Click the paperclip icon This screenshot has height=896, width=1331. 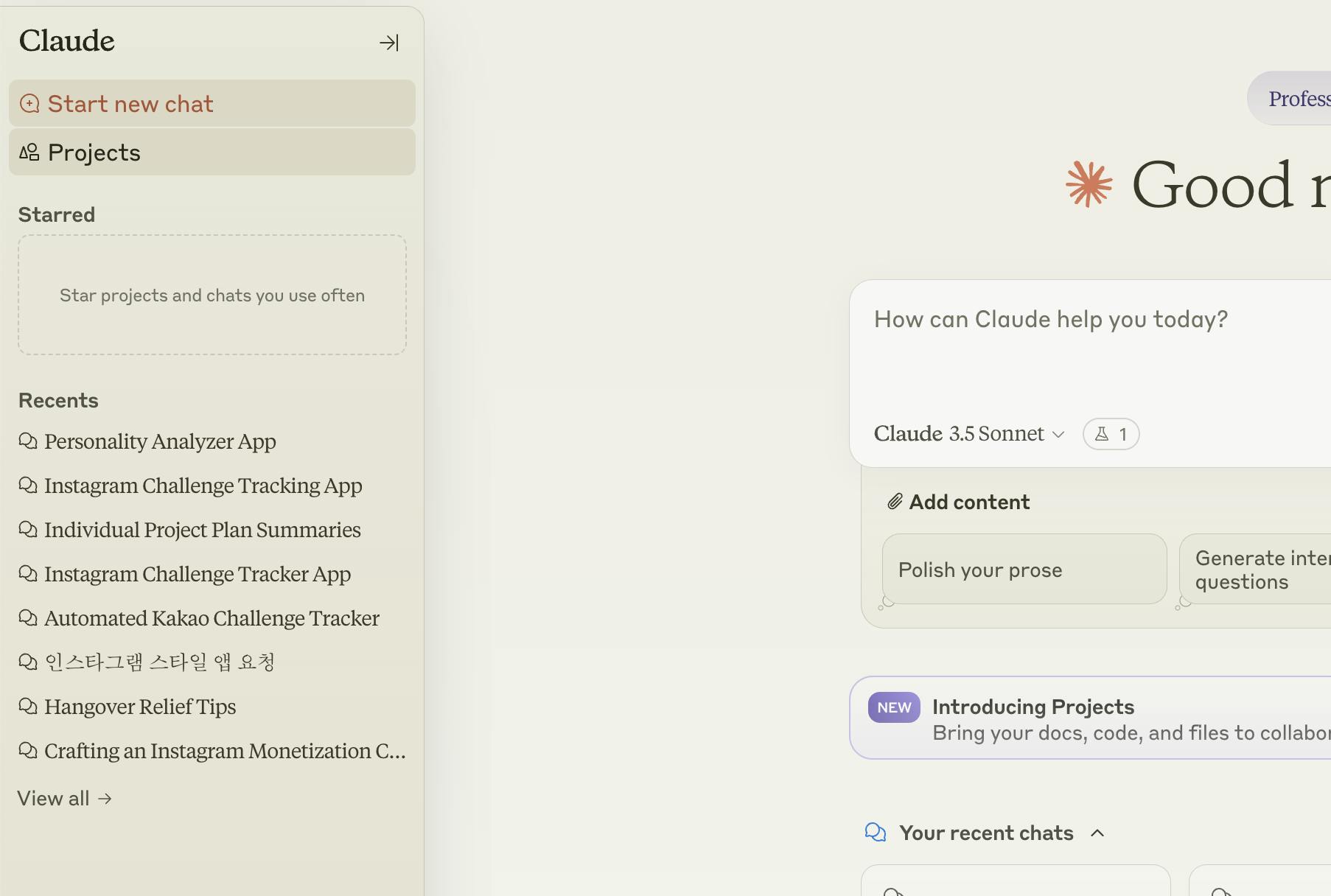pyautogui.click(x=895, y=503)
